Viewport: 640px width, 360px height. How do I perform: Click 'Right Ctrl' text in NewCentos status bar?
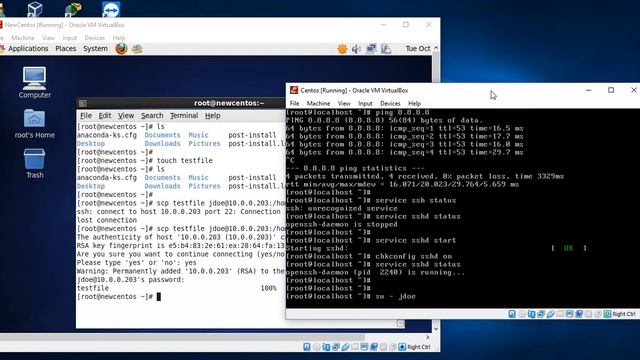[x=418, y=347]
